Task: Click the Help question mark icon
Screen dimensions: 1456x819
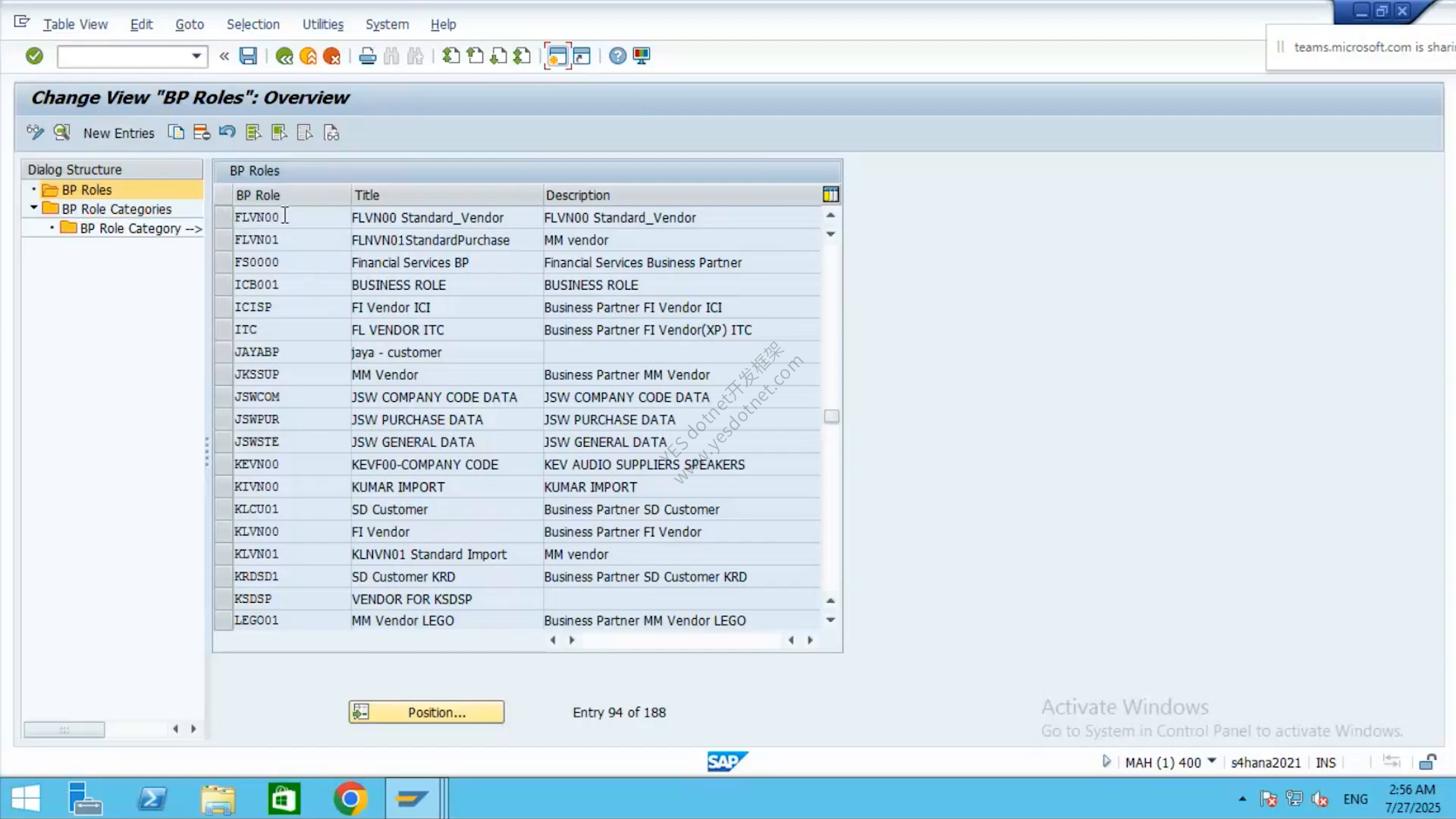Action: point(618,55)
